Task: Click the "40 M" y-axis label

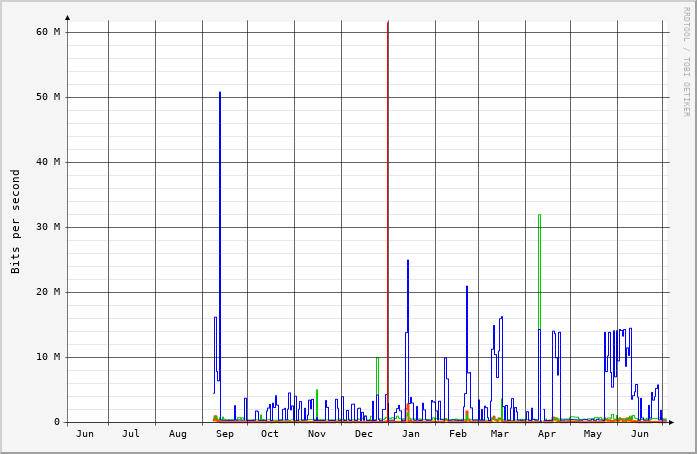Action: 48,162
